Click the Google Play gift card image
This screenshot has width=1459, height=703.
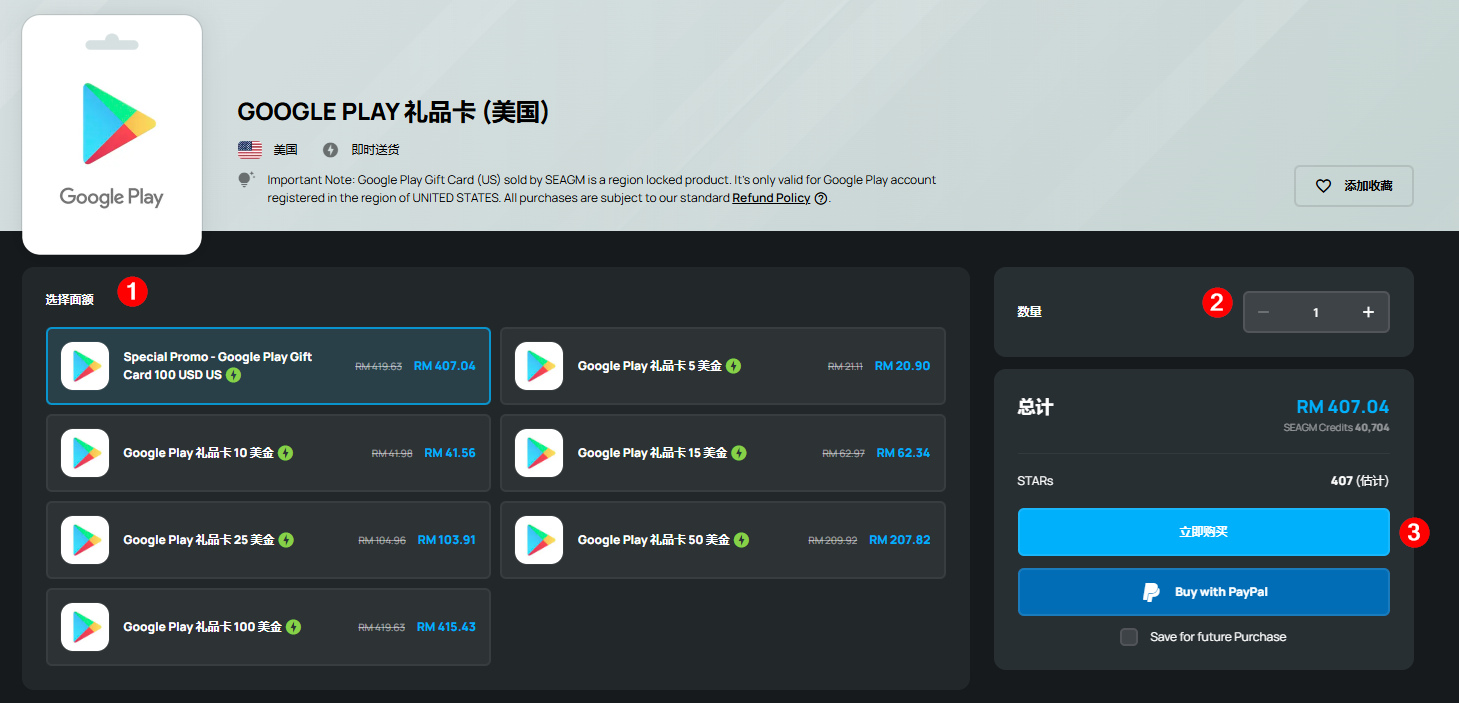coord(112,135)
